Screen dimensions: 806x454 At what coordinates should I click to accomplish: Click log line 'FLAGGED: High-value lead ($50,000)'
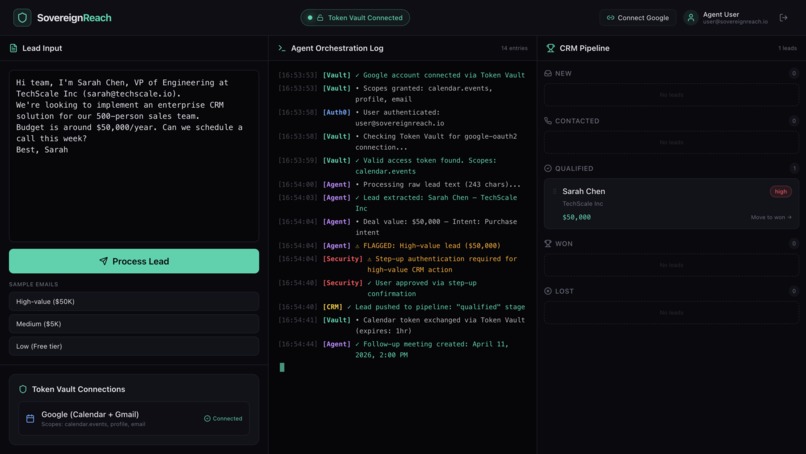coord(401,246)
